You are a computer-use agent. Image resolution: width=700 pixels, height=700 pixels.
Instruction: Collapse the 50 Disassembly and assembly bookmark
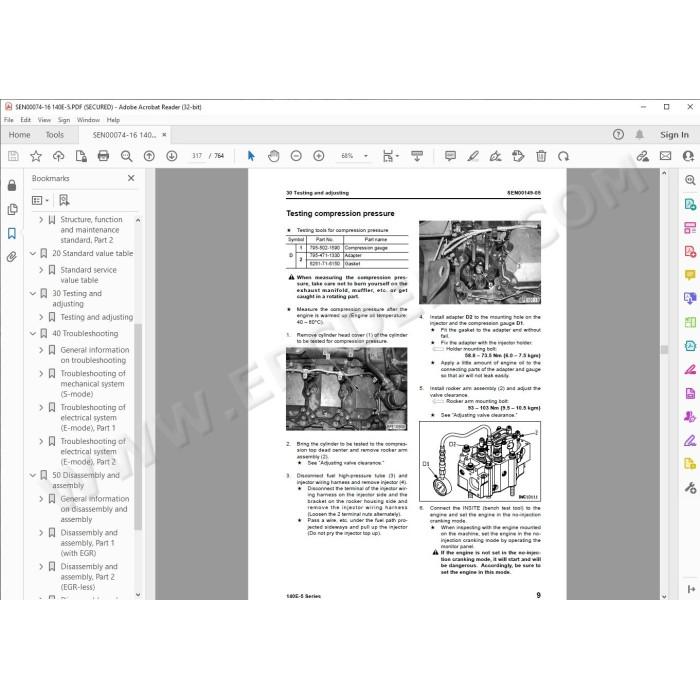[x=33, y=475]
